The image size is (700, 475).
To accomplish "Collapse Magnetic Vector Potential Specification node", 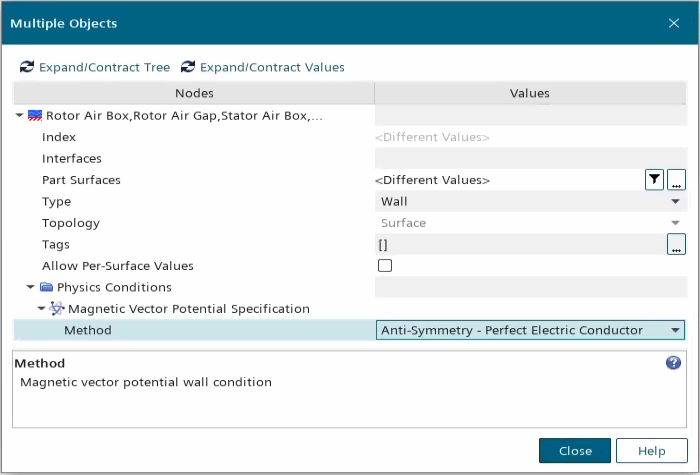I will tap(43, 309).
